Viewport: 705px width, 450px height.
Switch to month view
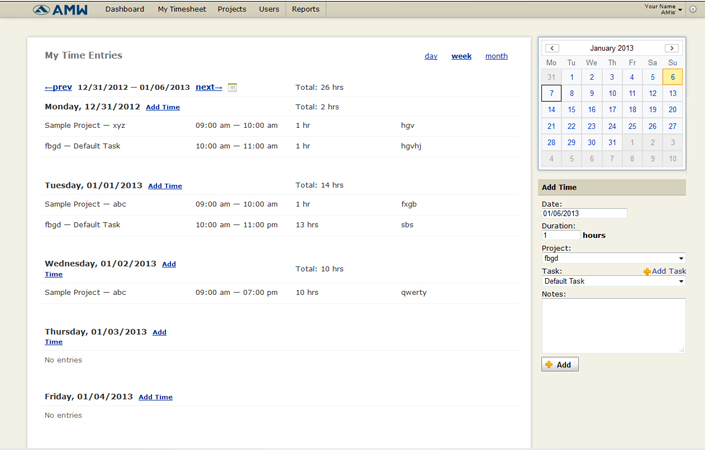pos(496,56)
